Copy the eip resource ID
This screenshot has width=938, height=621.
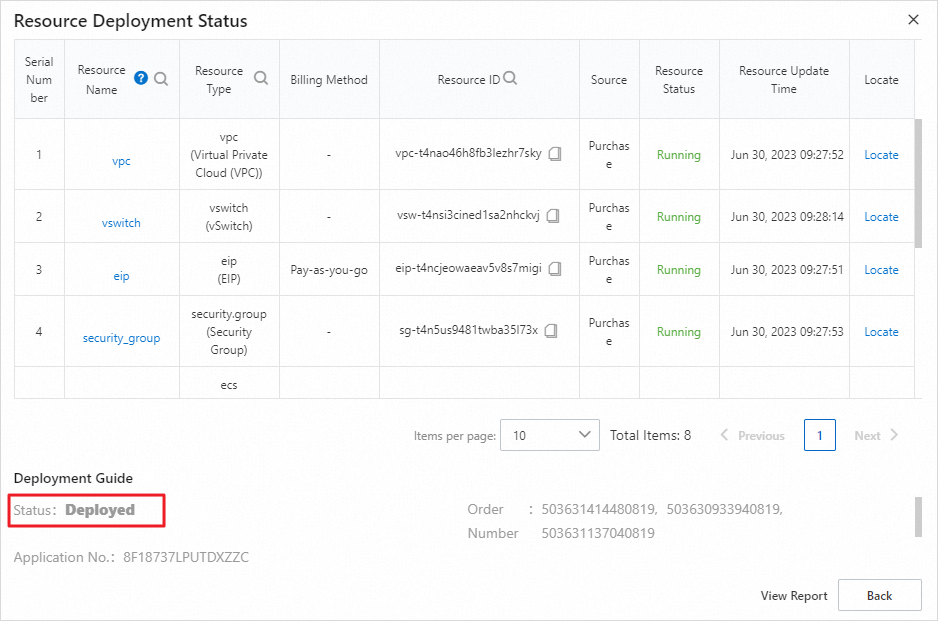click(554, 269)
